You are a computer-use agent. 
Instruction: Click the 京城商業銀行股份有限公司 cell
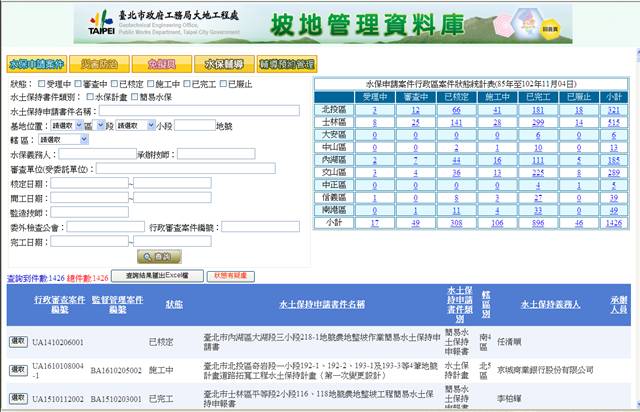tap(545, 370)
